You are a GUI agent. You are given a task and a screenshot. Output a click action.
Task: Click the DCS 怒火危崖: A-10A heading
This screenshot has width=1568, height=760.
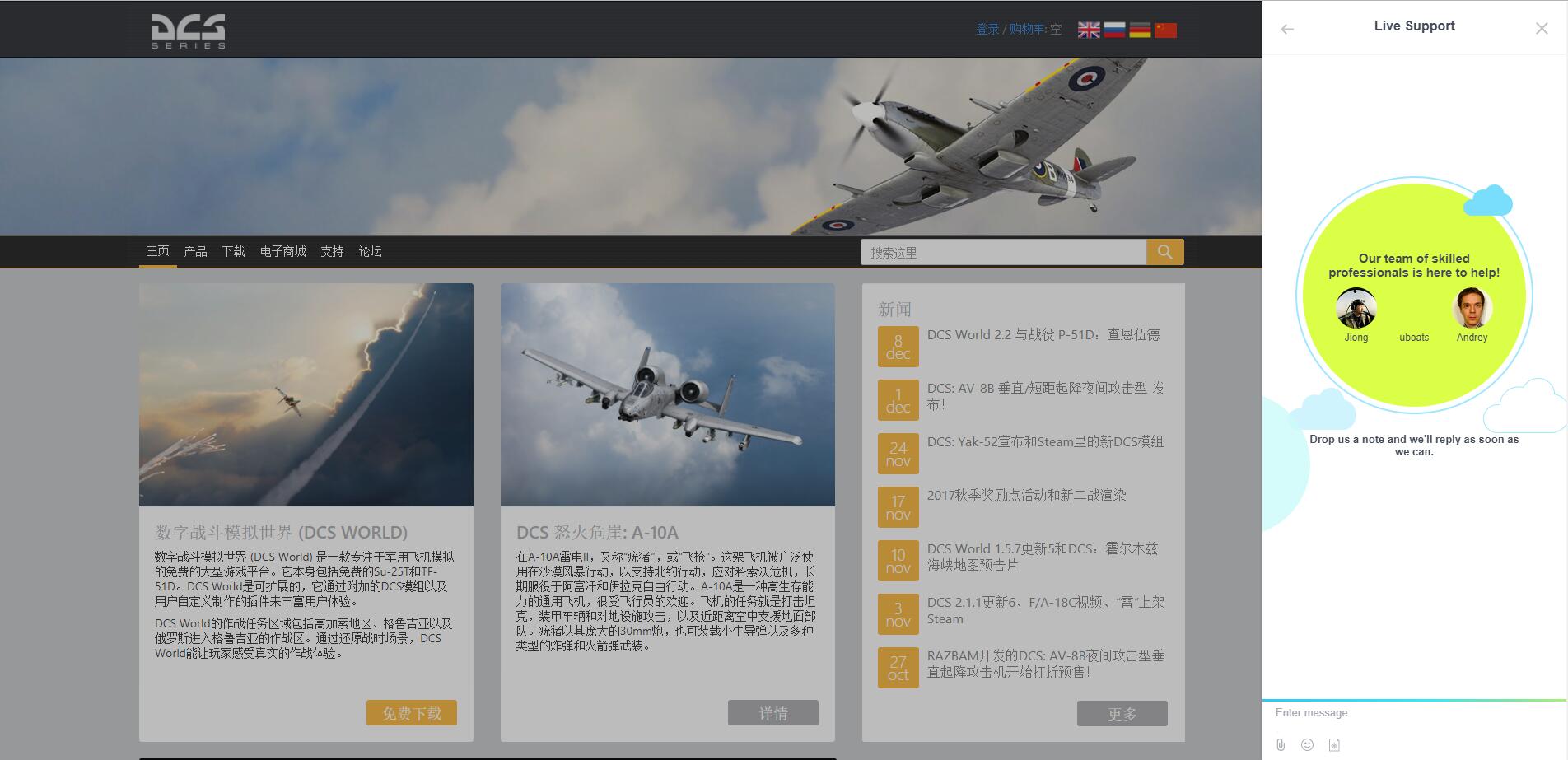[597, 532]
